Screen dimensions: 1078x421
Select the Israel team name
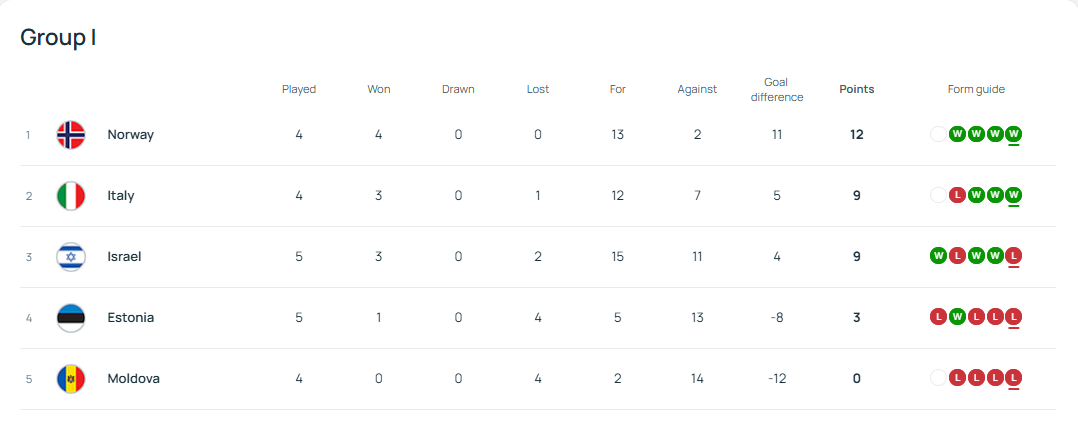(x=125, y=257)
